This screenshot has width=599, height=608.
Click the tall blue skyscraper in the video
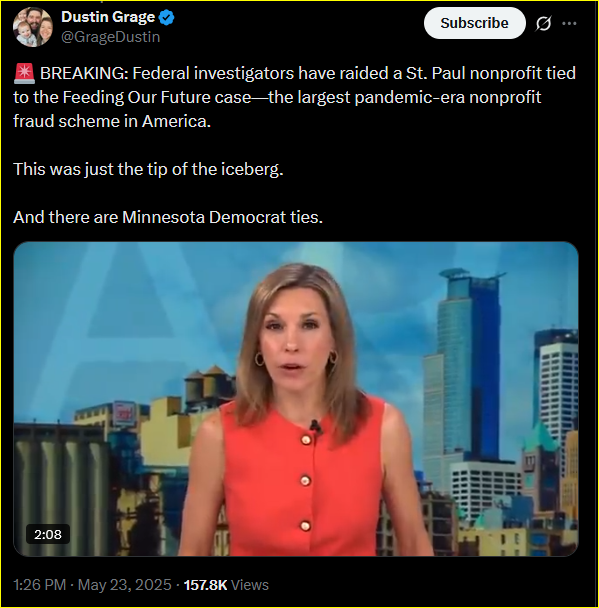pos(467,364)
